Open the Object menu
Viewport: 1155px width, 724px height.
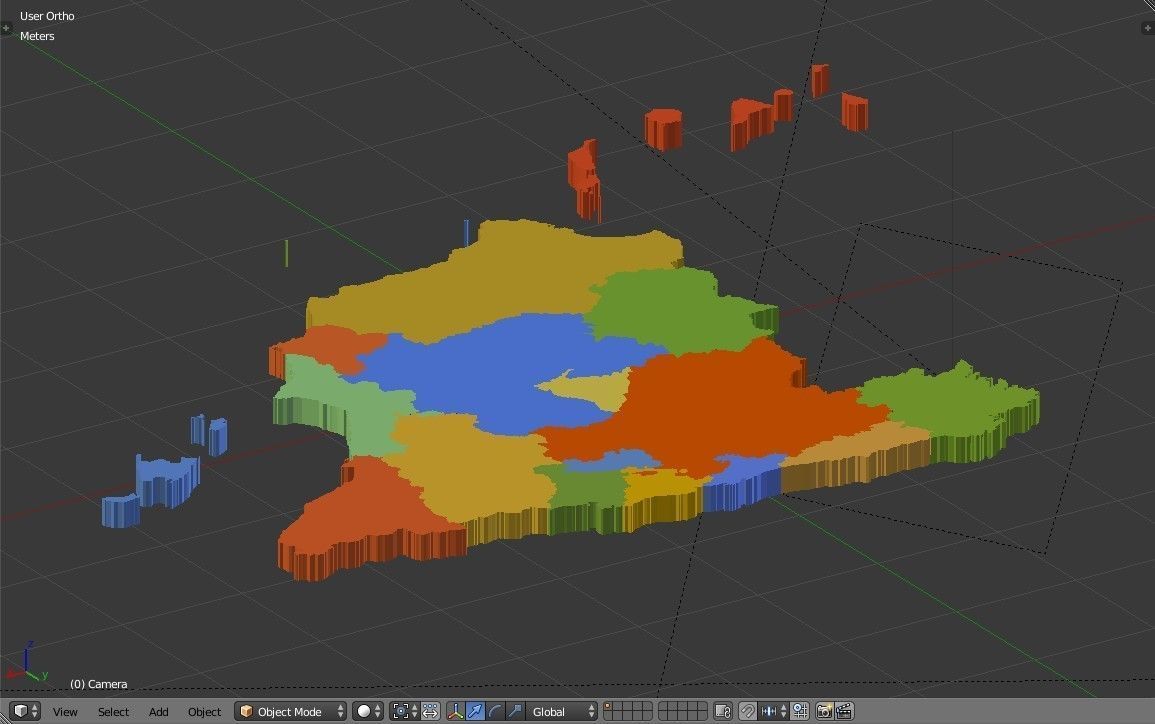coord(204,711)
